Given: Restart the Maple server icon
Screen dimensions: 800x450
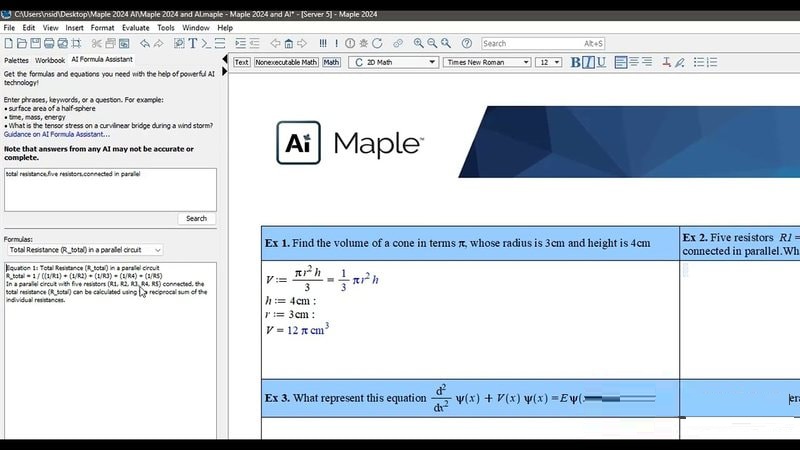Looking at the screenshot, I should point(378,43).
